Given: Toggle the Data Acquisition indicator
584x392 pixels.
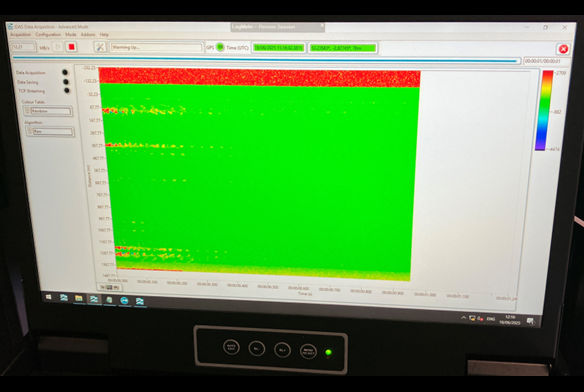Looking at the screenshot, I should pyautogui.click(x=65, y=72).
